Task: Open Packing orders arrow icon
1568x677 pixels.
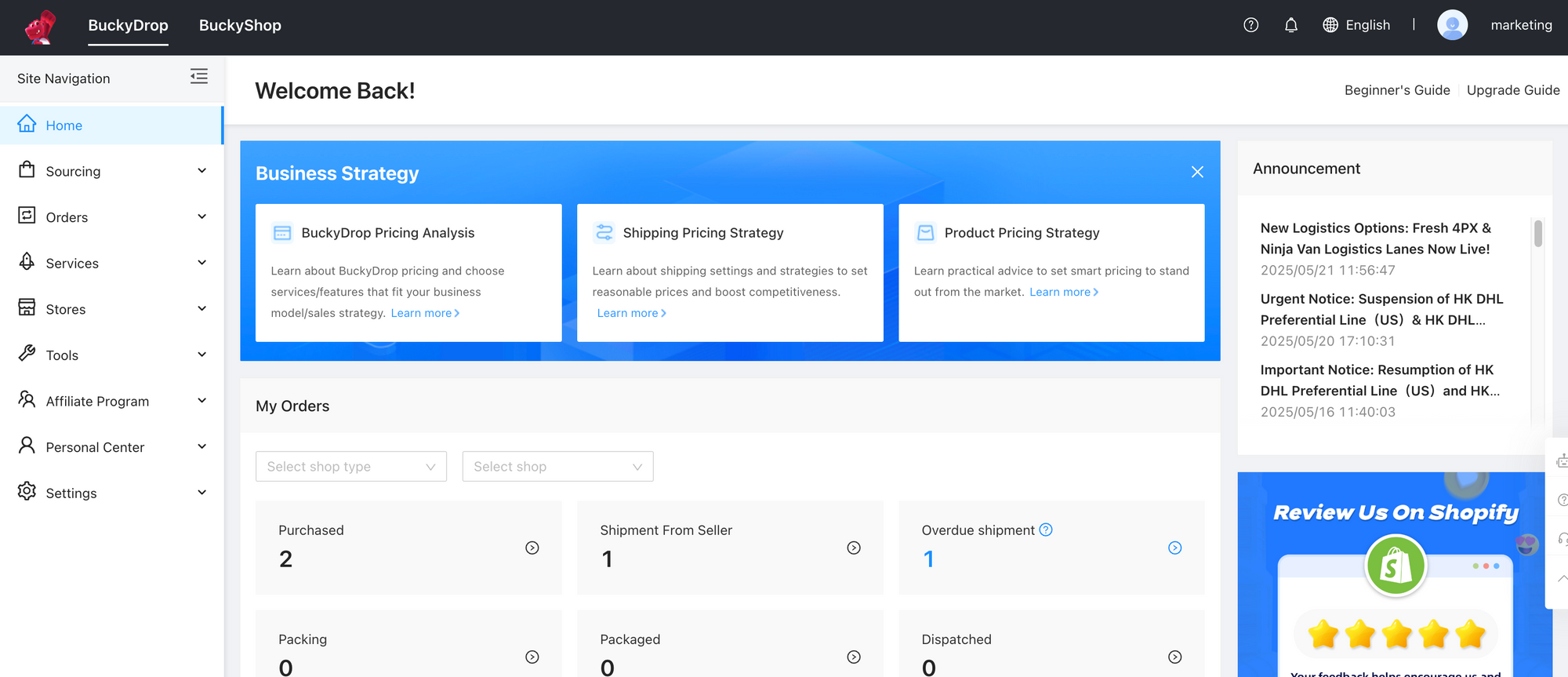Action: [532, 657]
